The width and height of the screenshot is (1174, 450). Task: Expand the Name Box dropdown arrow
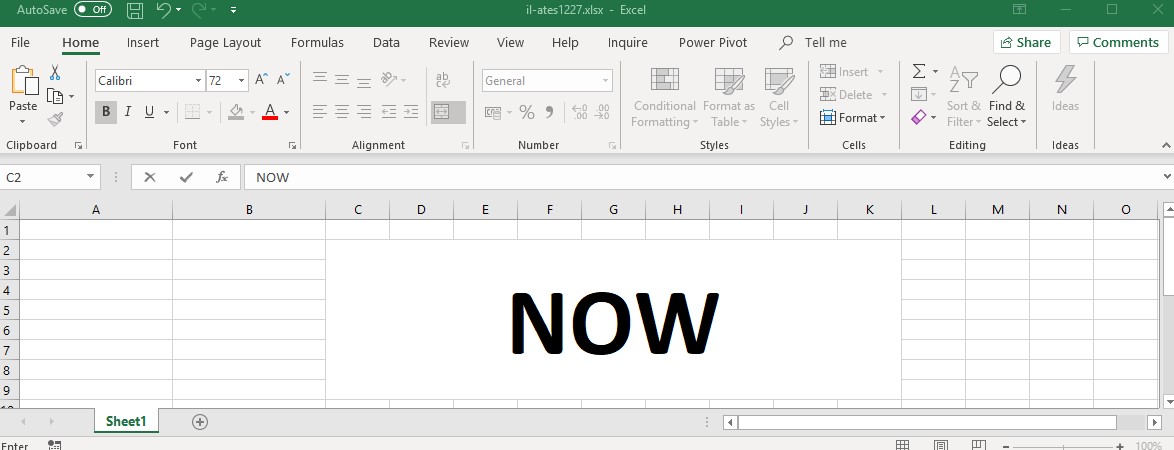91,177
